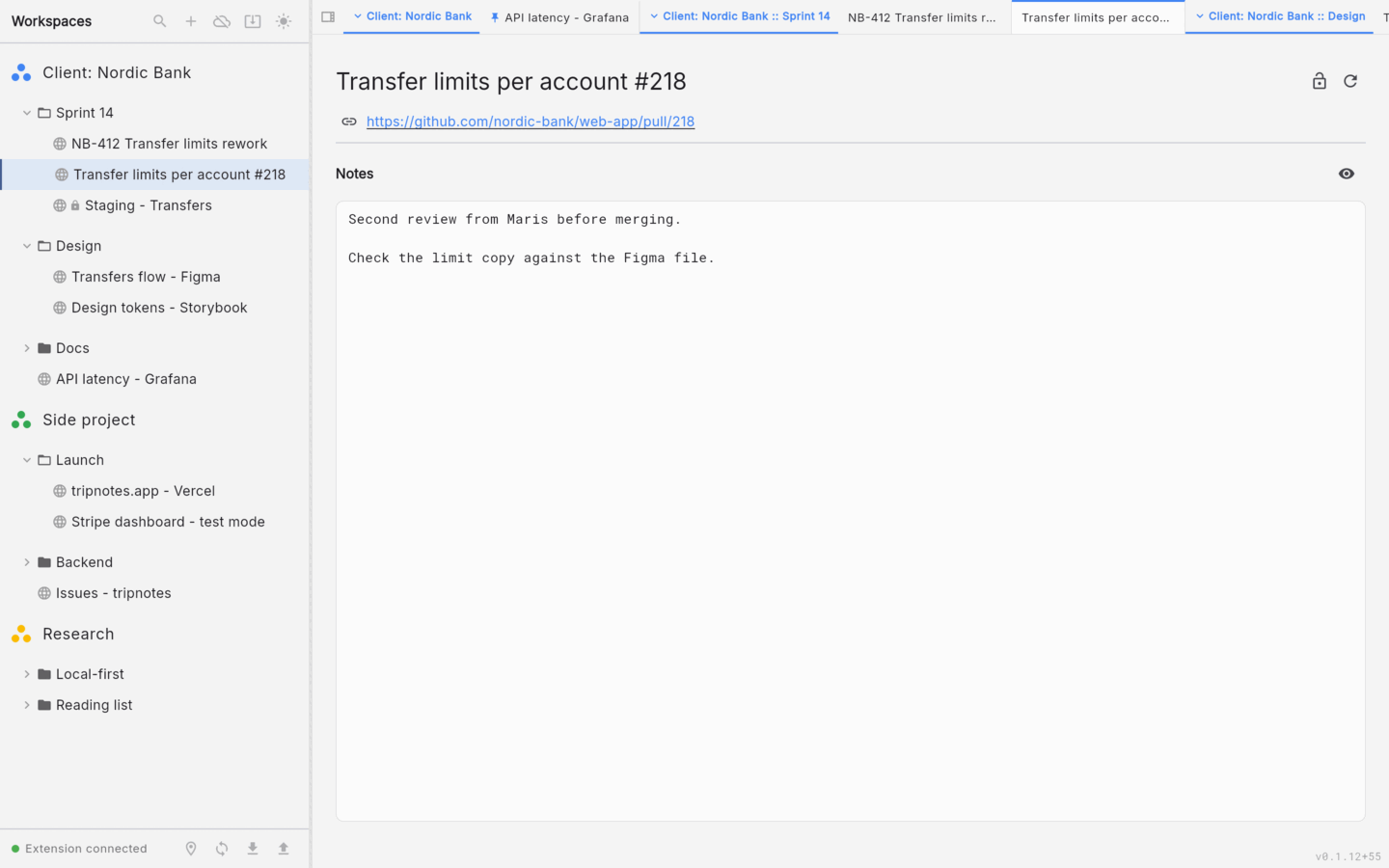Click the upload arrow icon in the status bar
The image size is (1389, 868).
[284, 849]
